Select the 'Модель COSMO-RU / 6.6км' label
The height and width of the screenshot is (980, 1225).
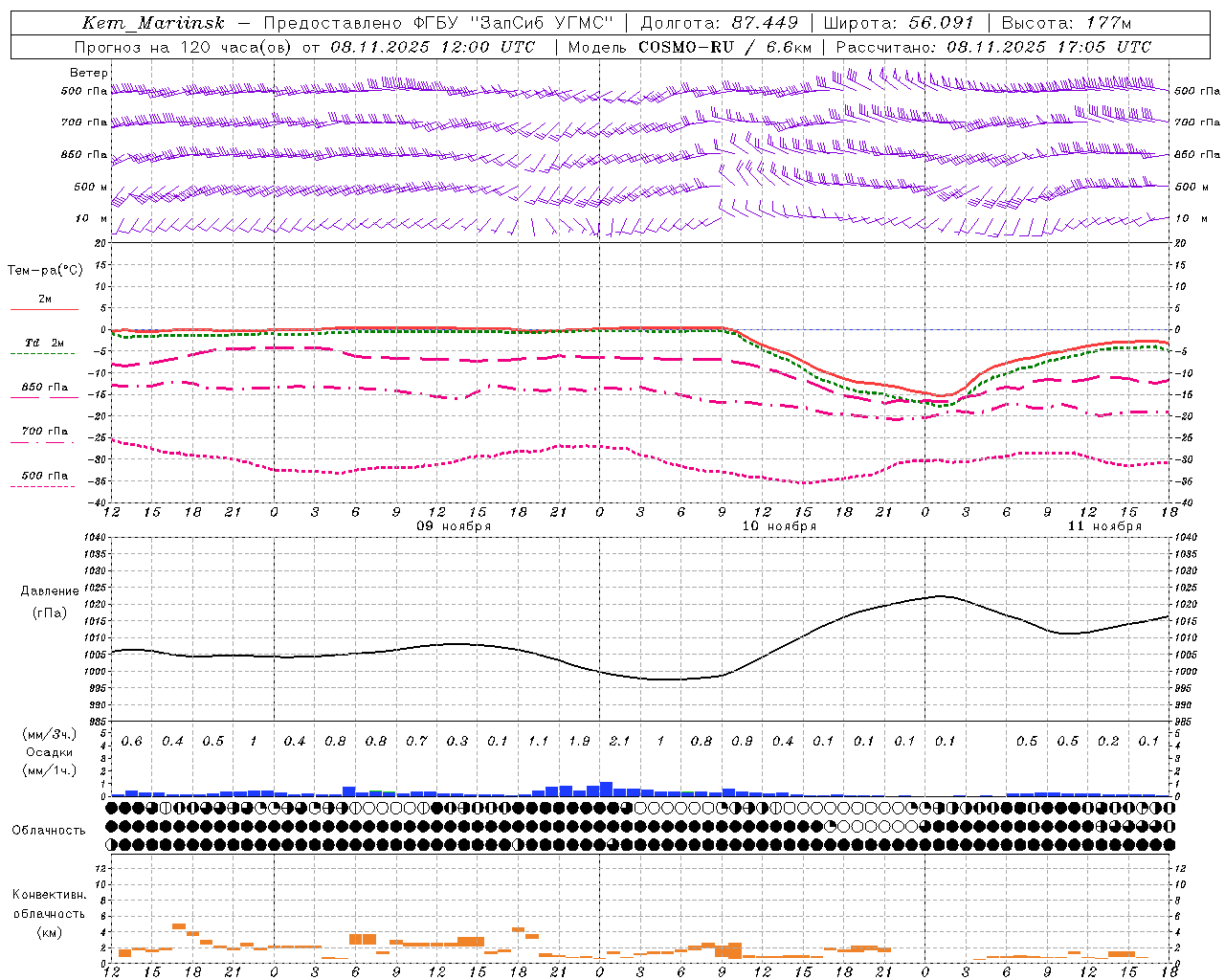[690, 47]
